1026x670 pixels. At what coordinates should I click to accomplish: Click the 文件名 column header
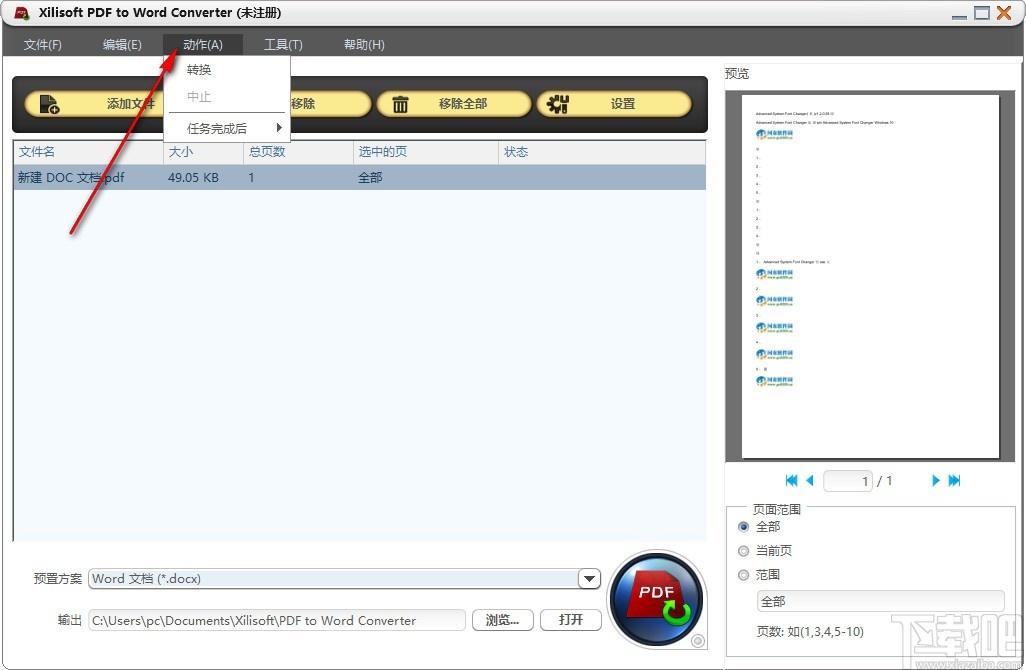tap(88, 152)
